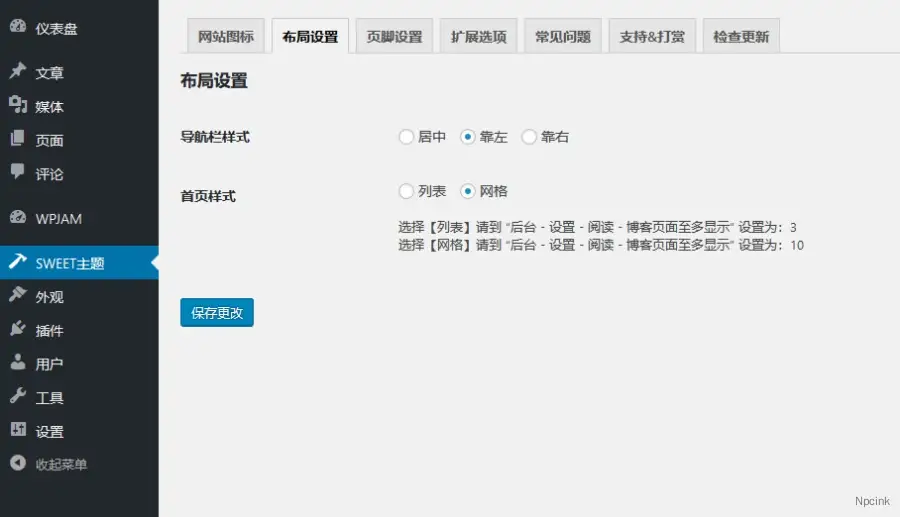Click the 导航栏样式 label
The height and width of the screenshot is (517, 900).
[x=215, y=137]
